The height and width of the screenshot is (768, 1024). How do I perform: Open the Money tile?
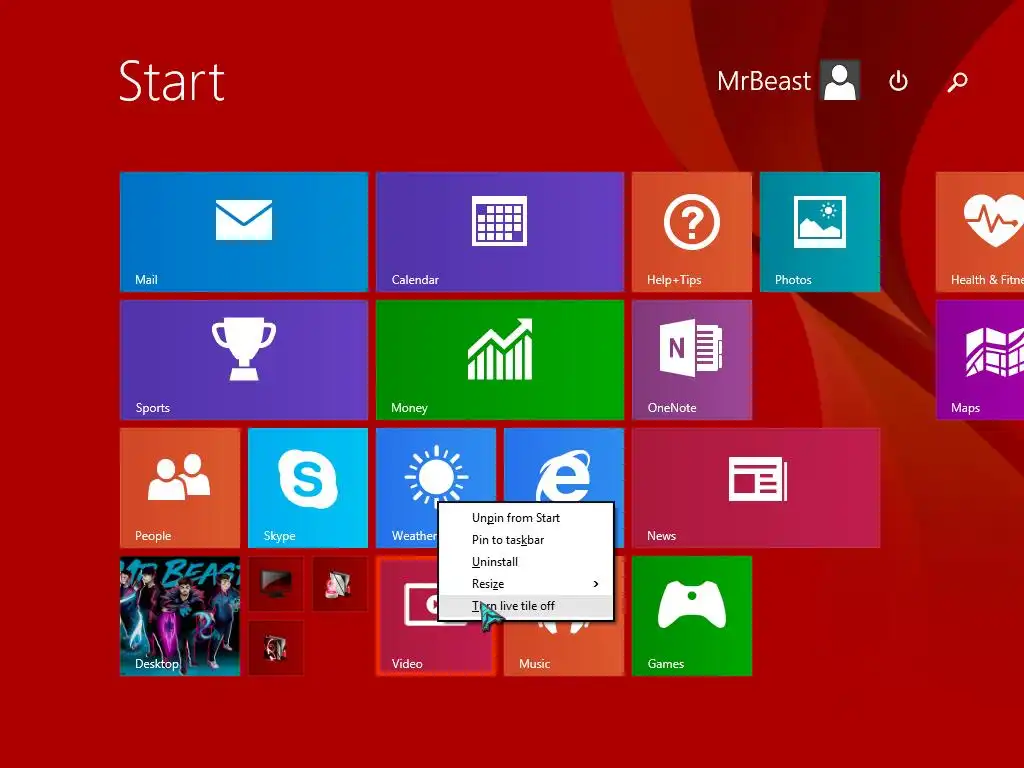[x=500, y=359]
